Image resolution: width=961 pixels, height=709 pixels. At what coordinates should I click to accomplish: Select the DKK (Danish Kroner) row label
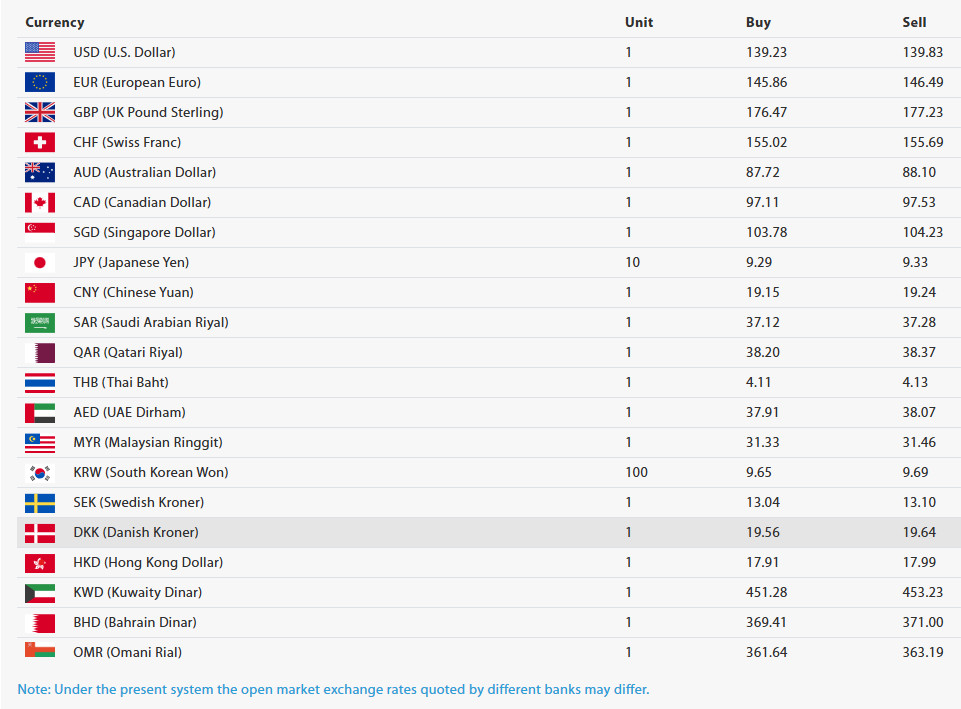[136, 532]
